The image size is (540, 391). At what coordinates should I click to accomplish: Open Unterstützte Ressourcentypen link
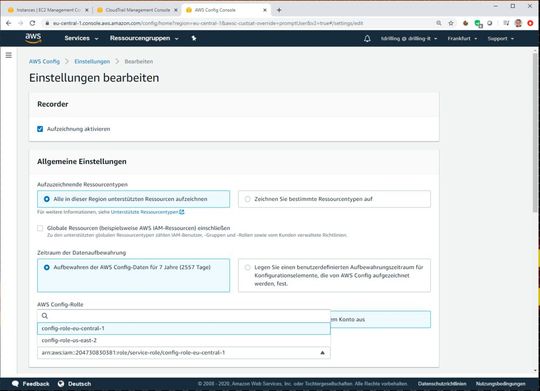point(145,212)
